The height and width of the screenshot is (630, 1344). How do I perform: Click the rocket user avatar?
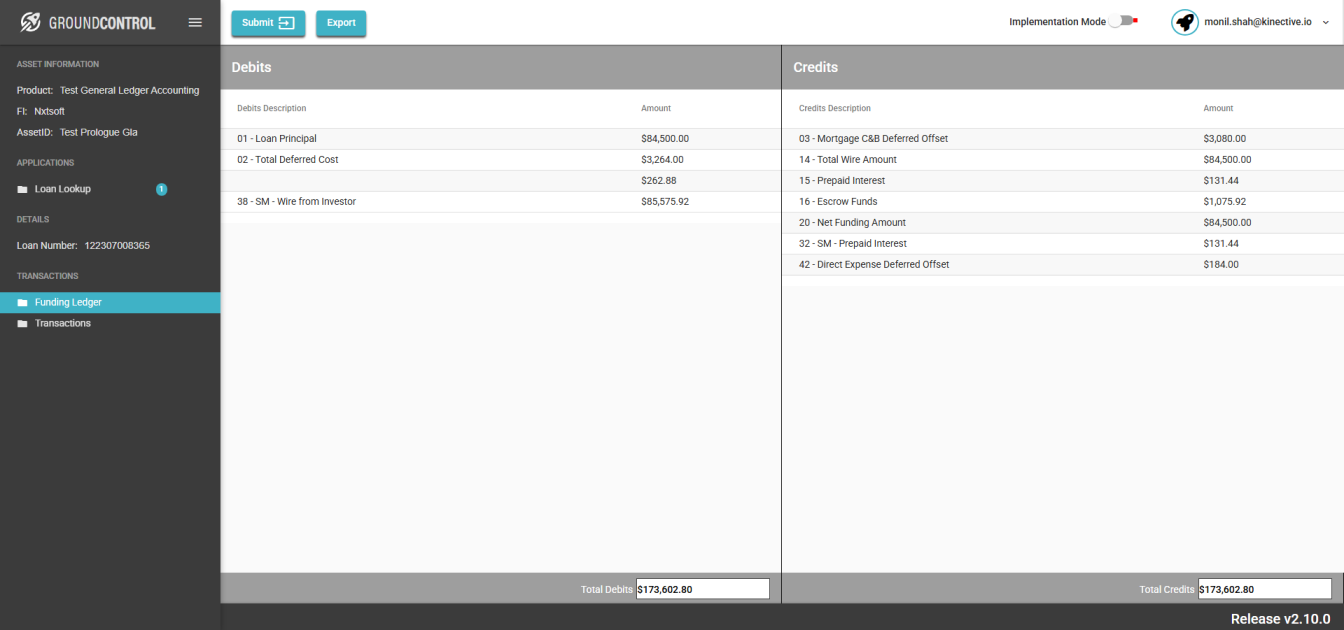pos(1185,22)
